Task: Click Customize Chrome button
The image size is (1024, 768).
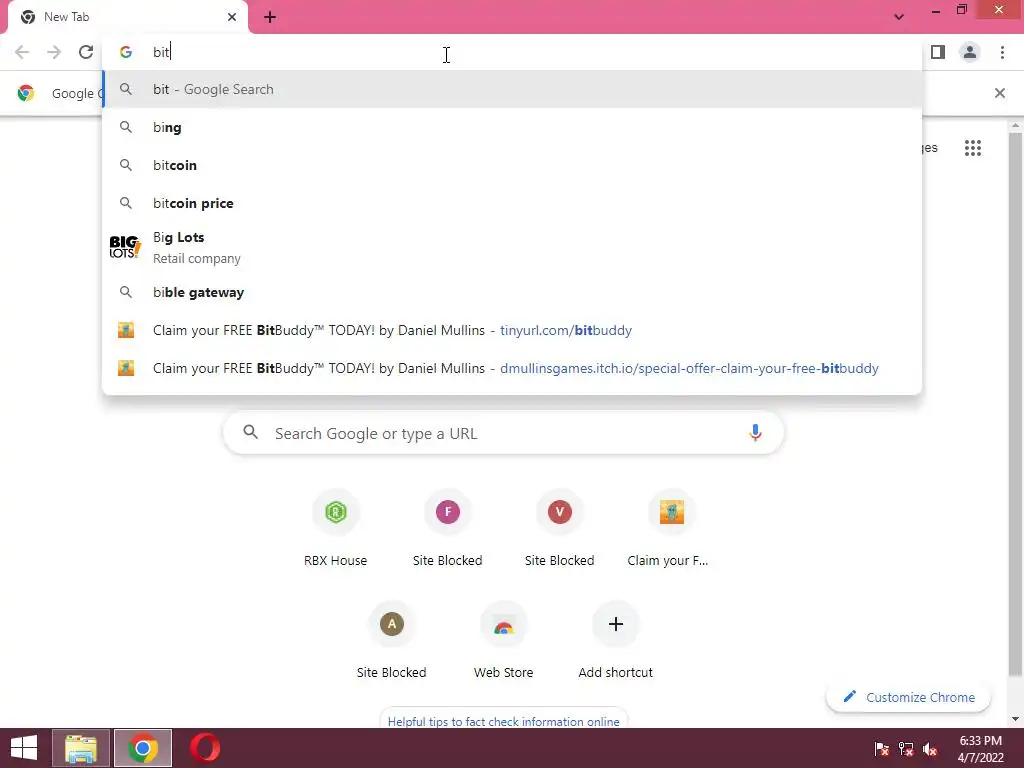Action: [x=908, y=697]
